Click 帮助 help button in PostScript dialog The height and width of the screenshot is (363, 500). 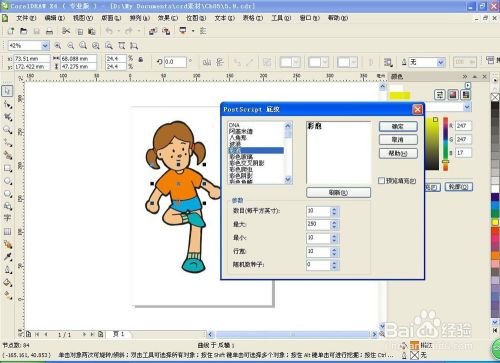(398, 153)
